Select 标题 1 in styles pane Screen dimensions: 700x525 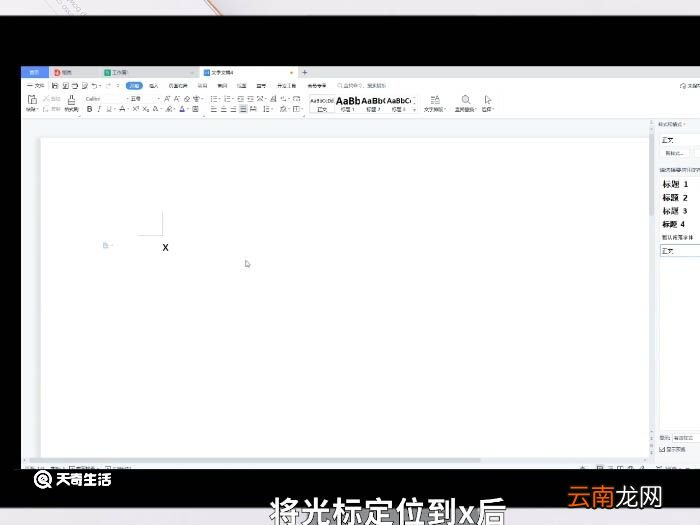[x=675, y=184]
